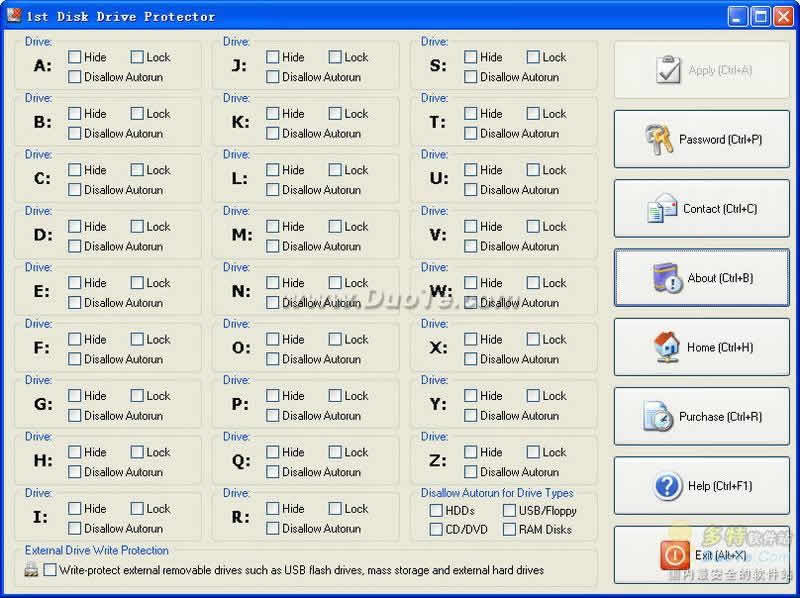800x598 pixels.
Task: Tick Lock for drive G:
Action: (x=137, y=395)
